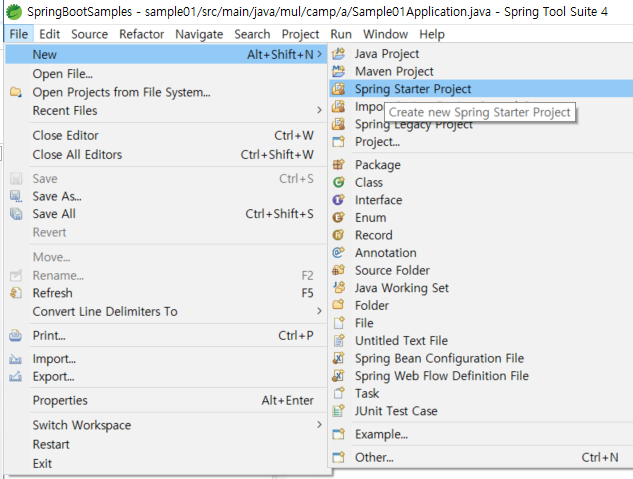Click the JUnit Test Case icon
The image size is (633, 479).
(x=338, y=411)
